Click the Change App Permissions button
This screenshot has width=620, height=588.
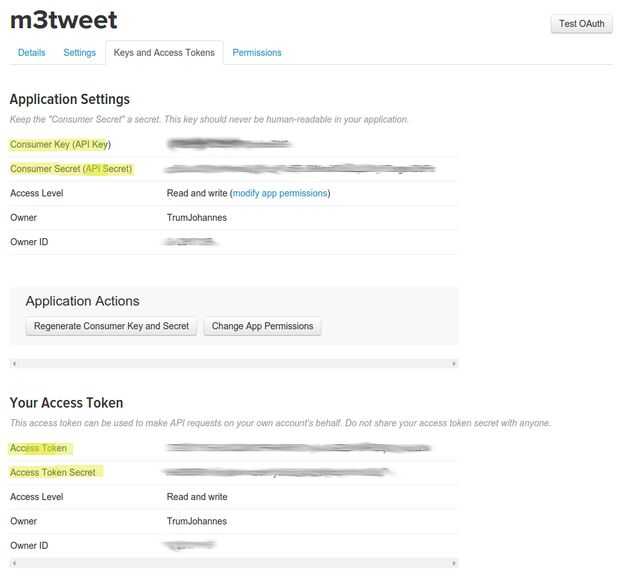[262, 326]
